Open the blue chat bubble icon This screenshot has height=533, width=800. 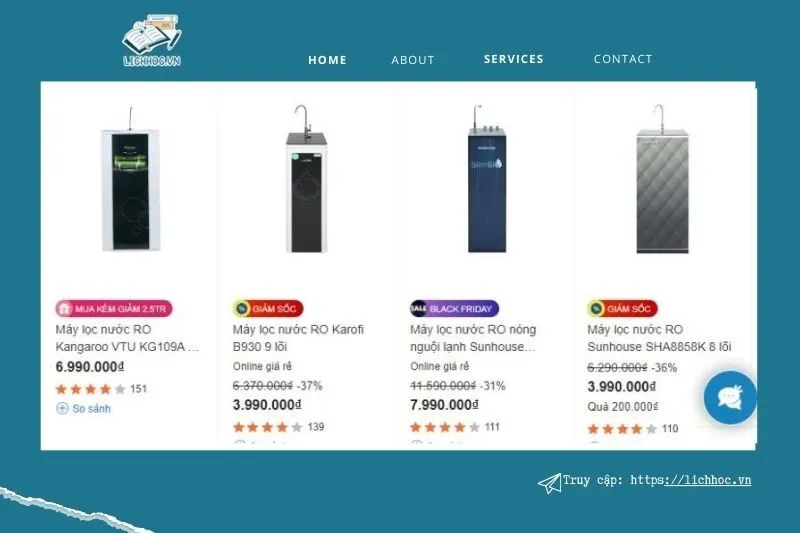[730, 397]
